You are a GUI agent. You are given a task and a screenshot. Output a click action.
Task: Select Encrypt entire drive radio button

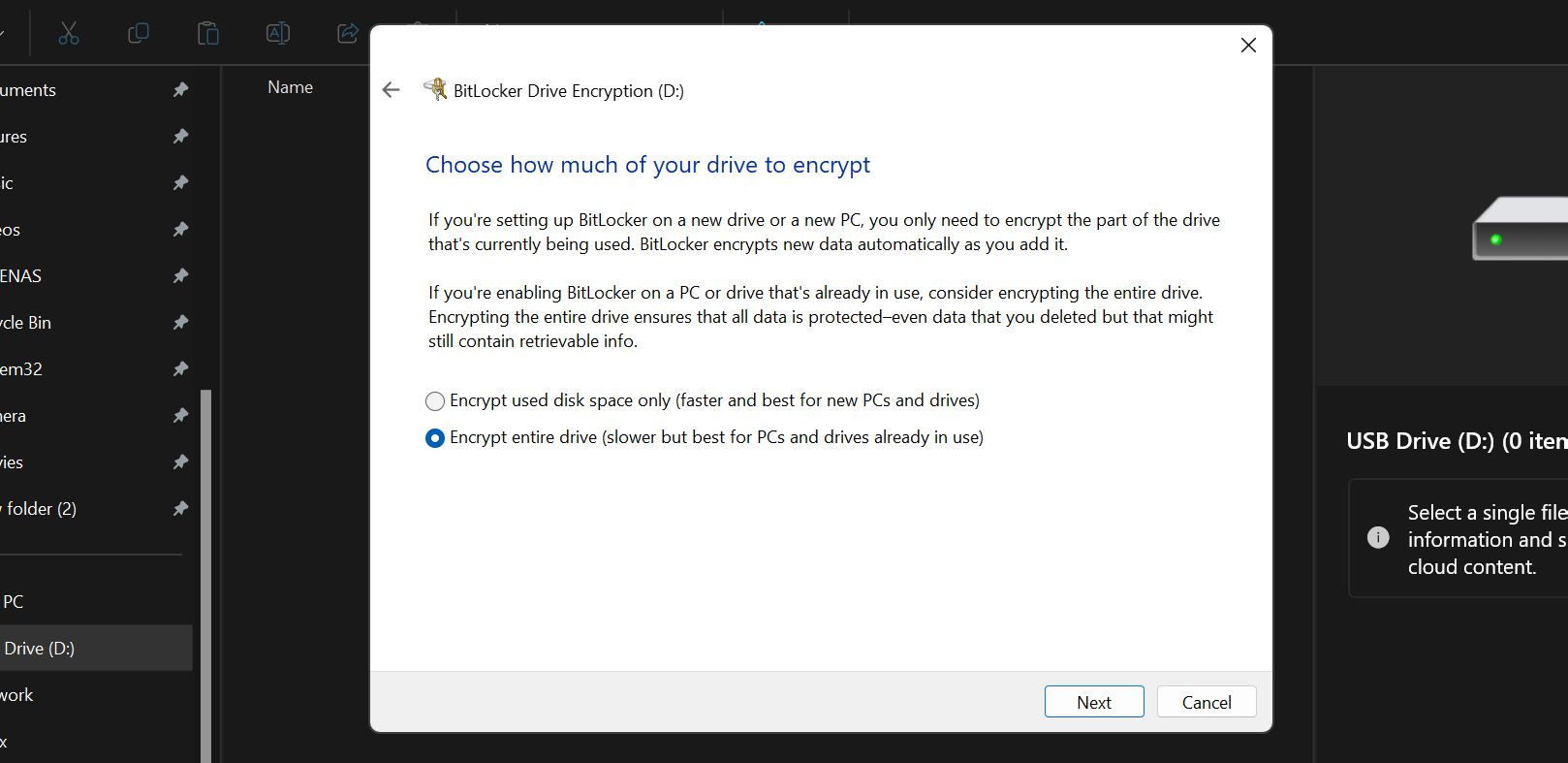435,438
